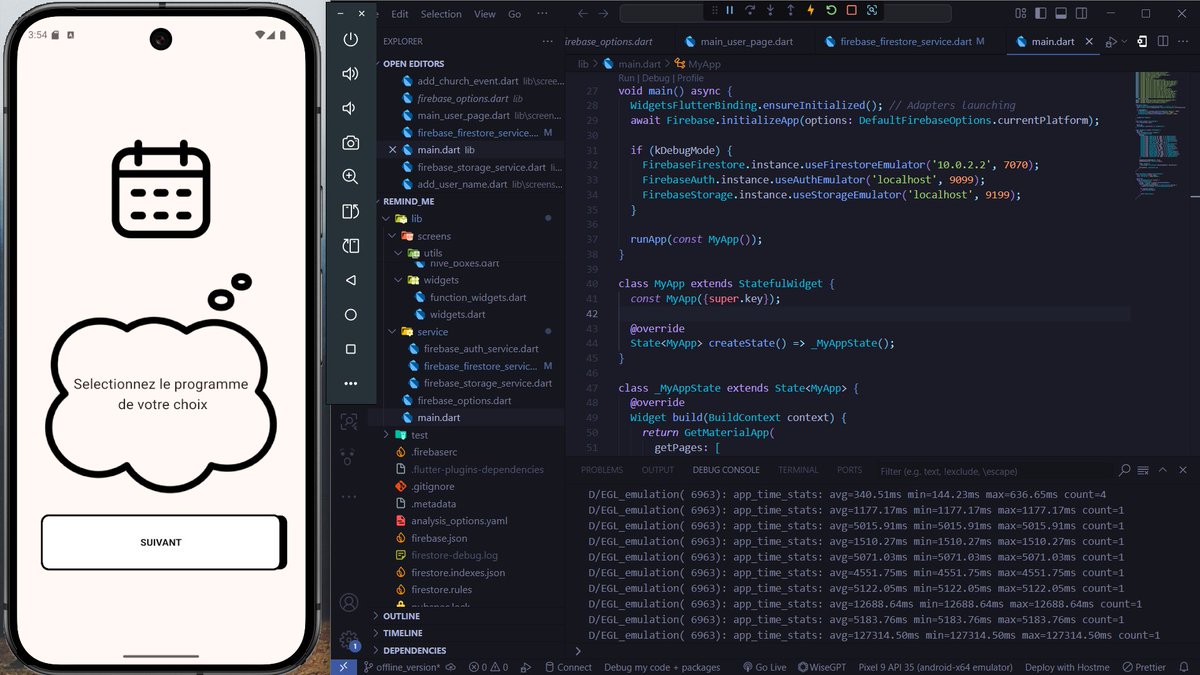Click Pixel 9 API 35 device selector
Image resolution: width=1200 pixels, height=675 pixels.
point(934,667)
